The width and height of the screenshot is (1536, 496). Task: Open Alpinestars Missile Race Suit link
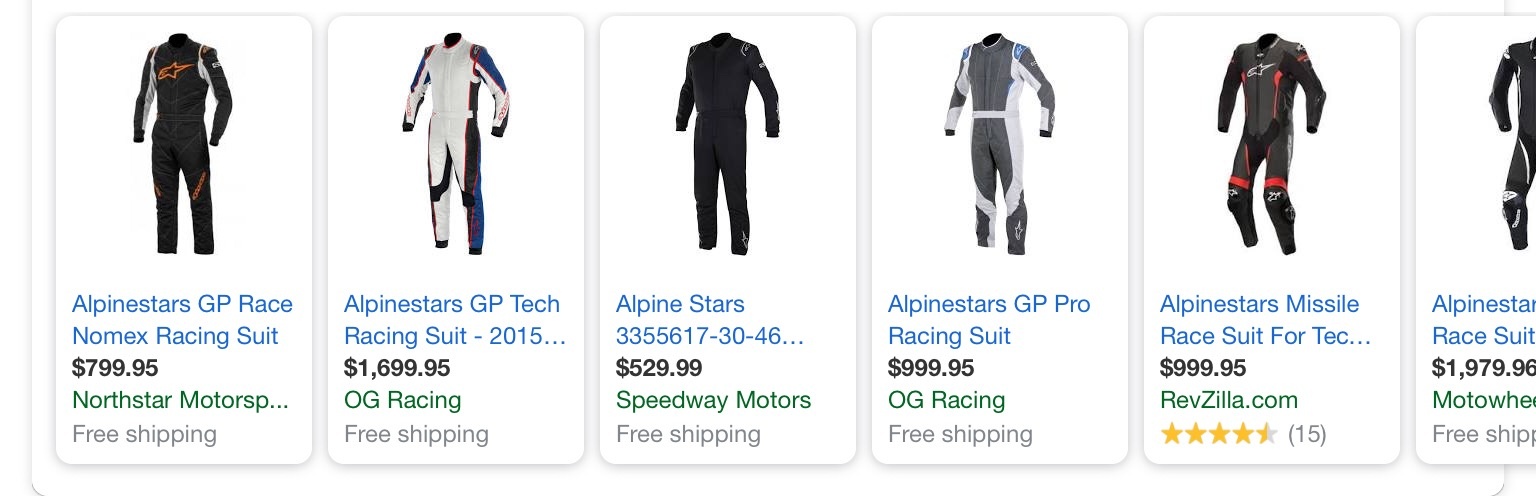1265,320
